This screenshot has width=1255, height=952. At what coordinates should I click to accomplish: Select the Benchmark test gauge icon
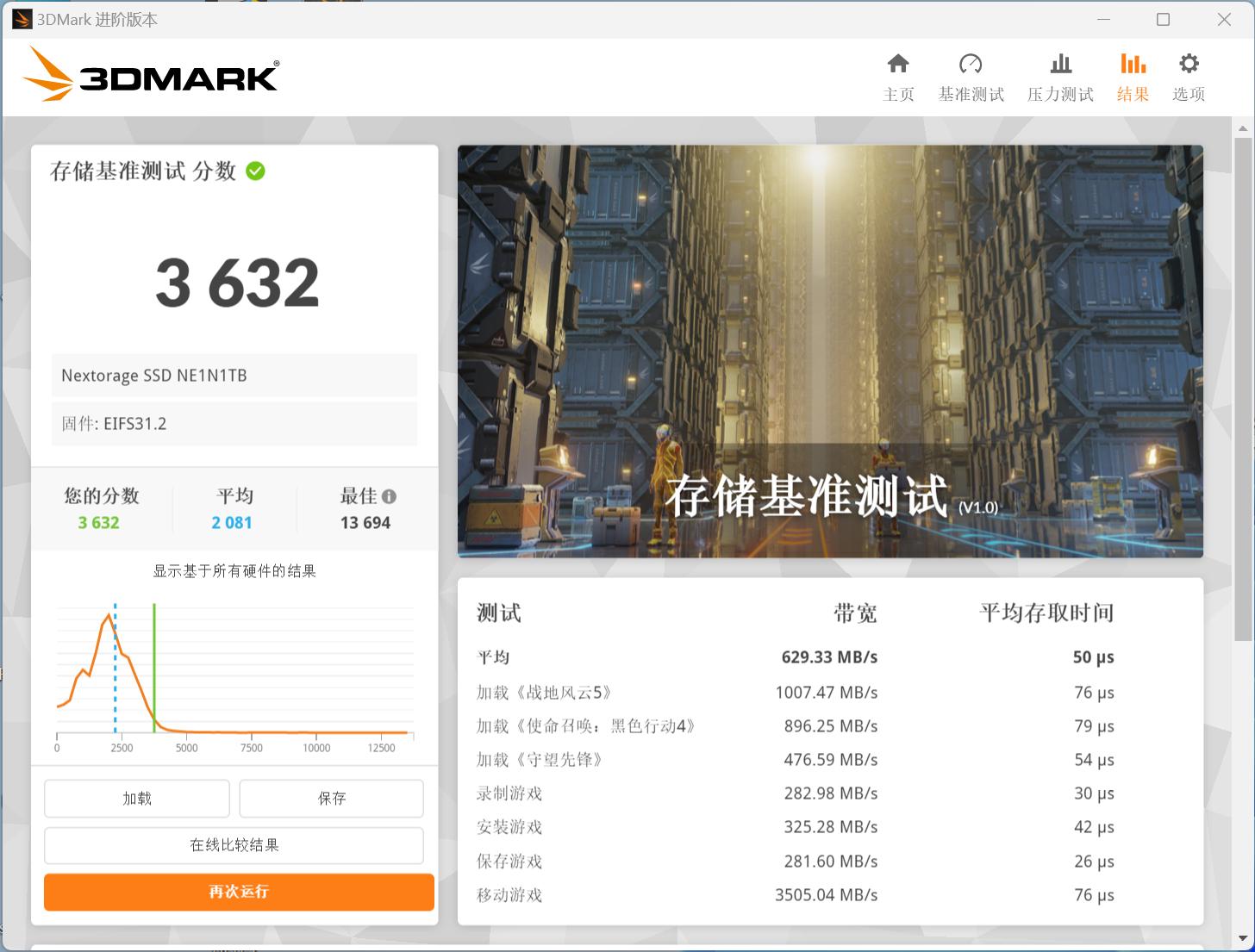pyautogui.click(x=971, y=63)
